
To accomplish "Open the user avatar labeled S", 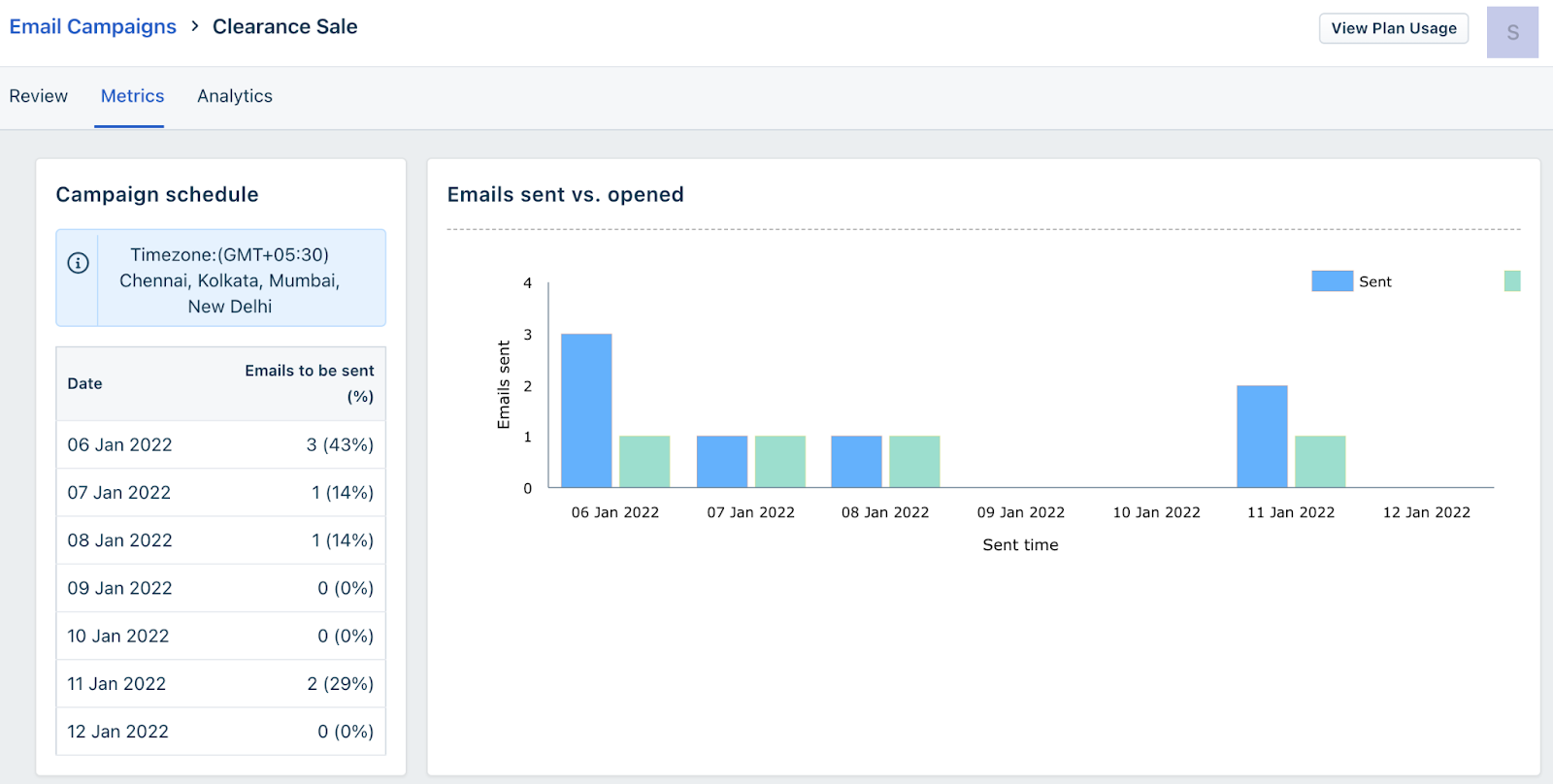I will (1512, 32).
